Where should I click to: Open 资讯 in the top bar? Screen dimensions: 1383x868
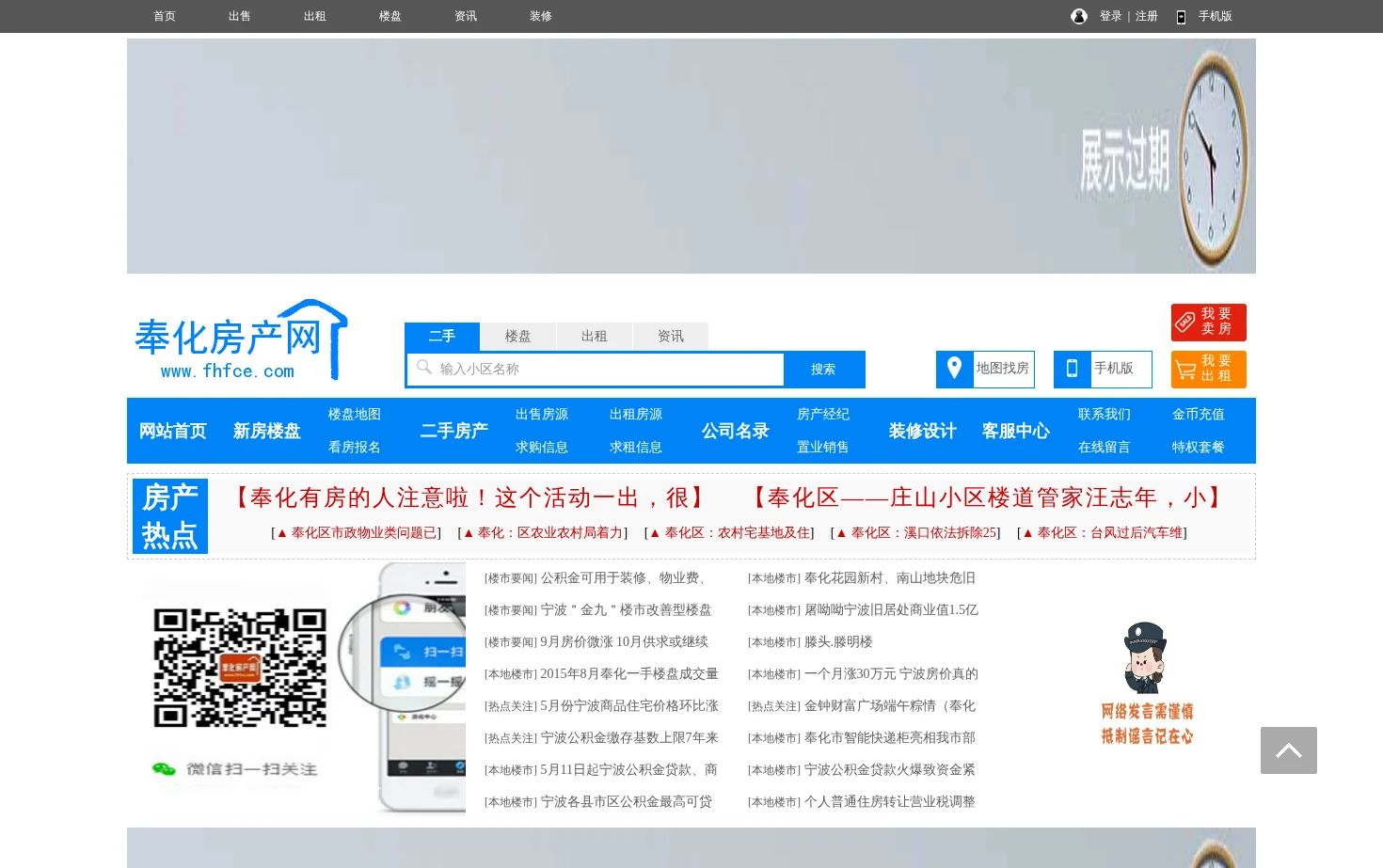click(466, 16)
